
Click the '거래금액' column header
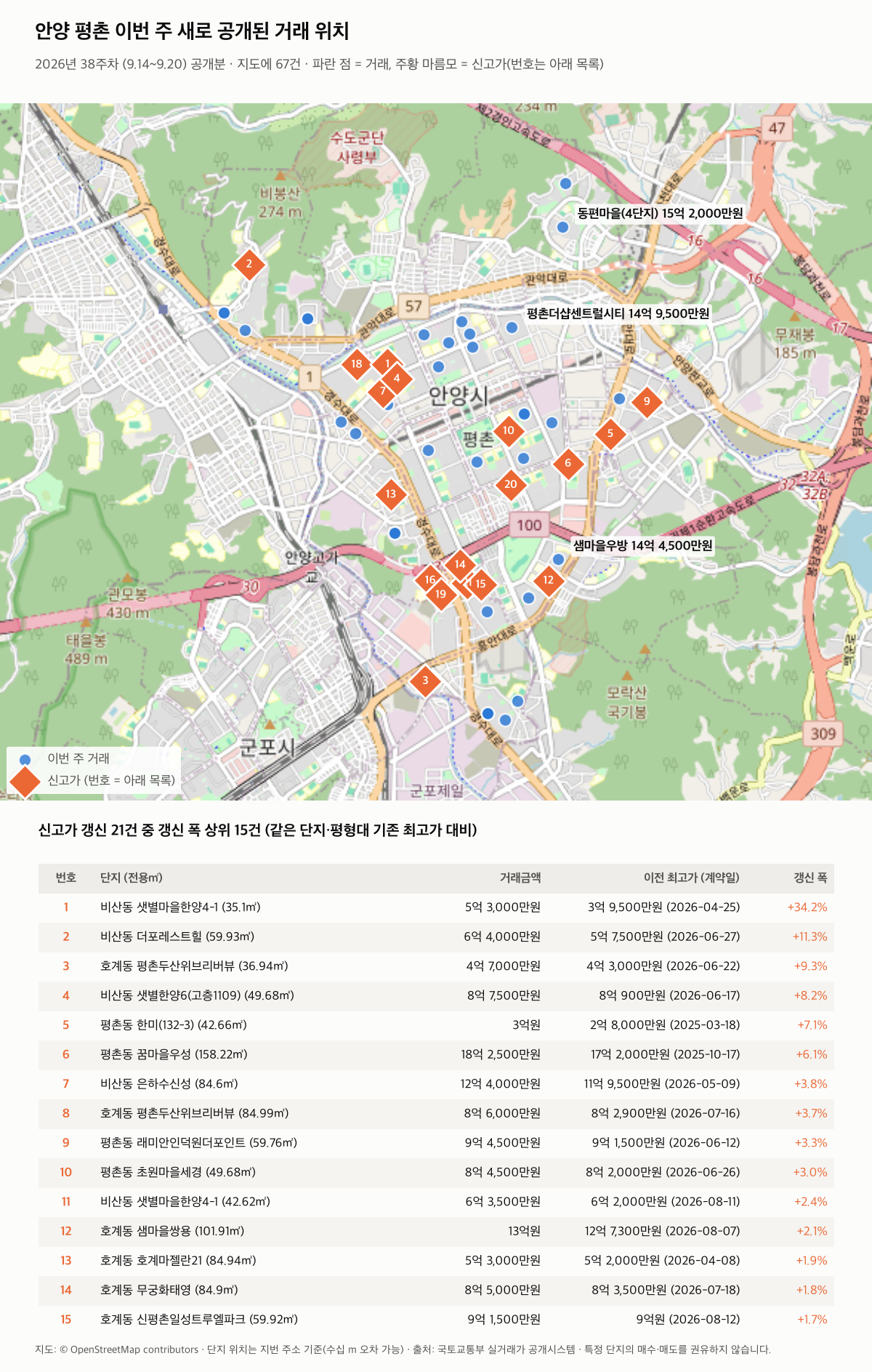click(520, 878)
